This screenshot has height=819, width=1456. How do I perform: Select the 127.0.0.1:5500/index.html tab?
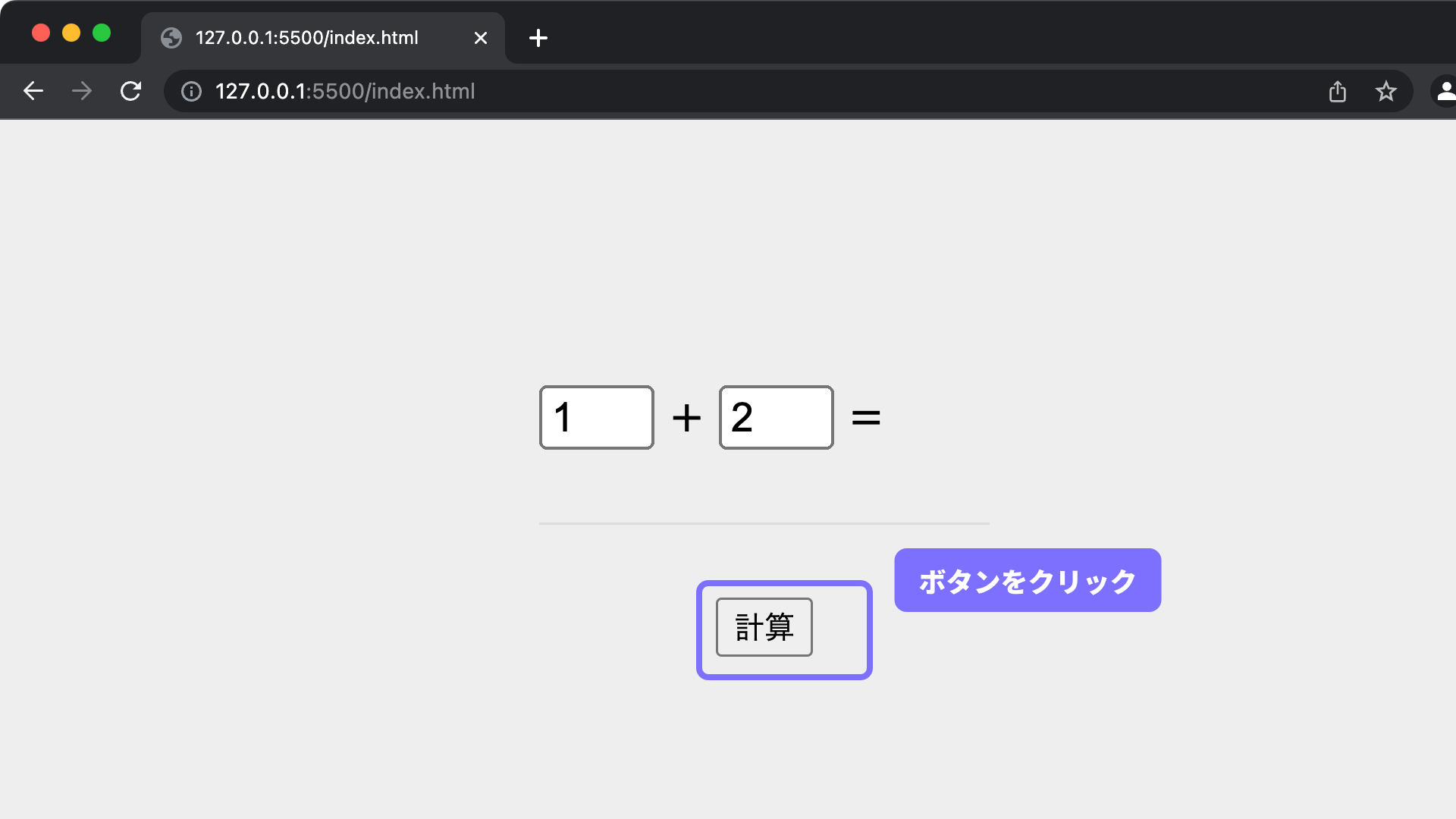tap(306, 38)
